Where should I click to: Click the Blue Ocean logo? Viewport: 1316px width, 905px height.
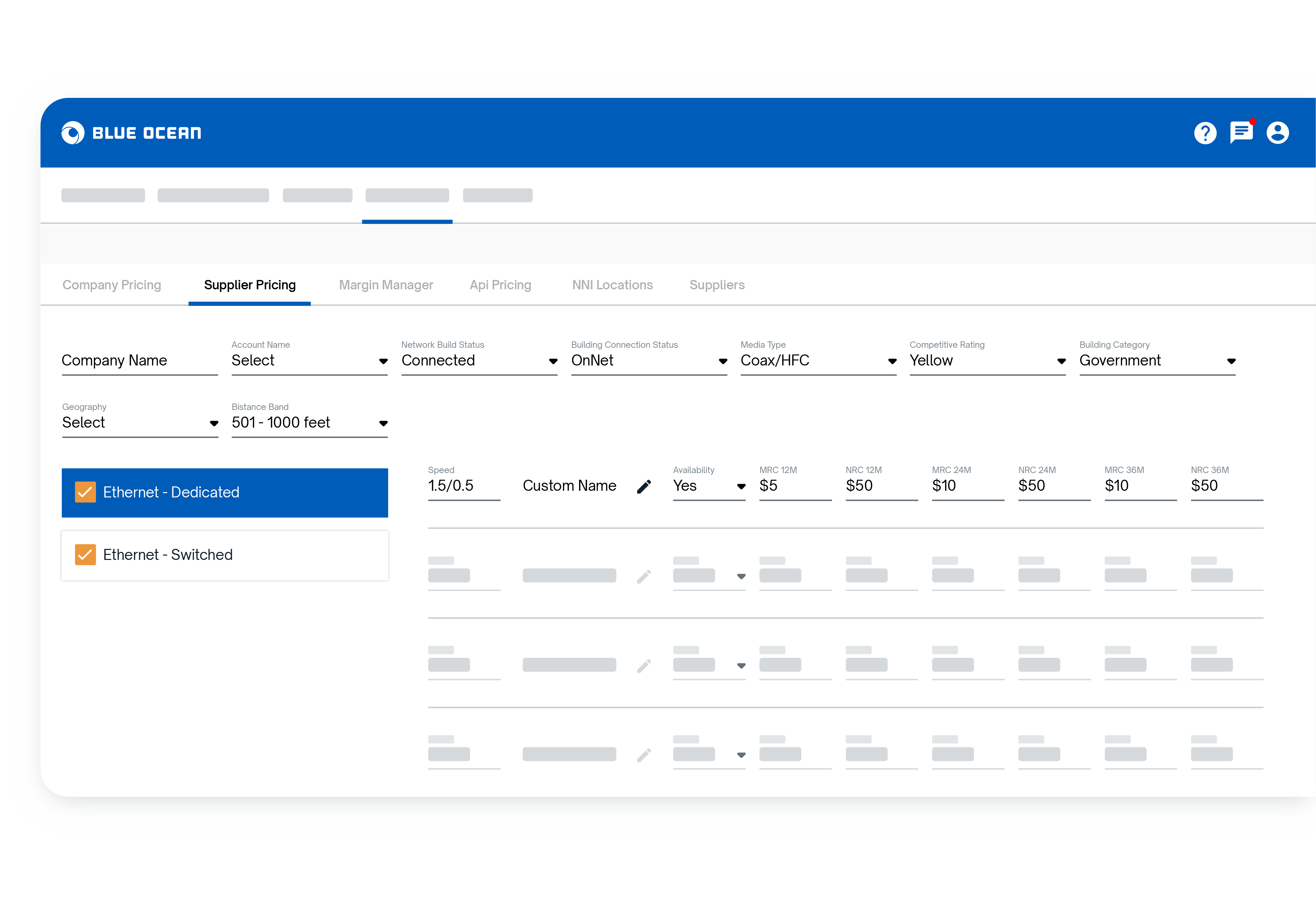click(x=132, y=133)
